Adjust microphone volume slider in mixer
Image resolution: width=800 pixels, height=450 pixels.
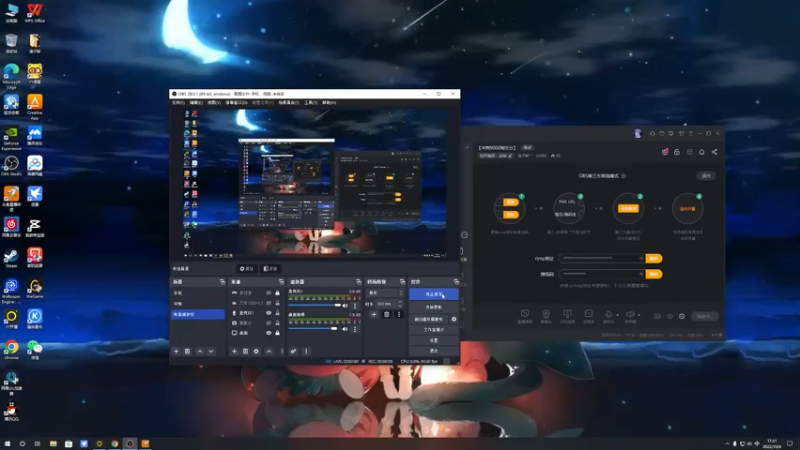pyautogui.click(x=315, y=305)
